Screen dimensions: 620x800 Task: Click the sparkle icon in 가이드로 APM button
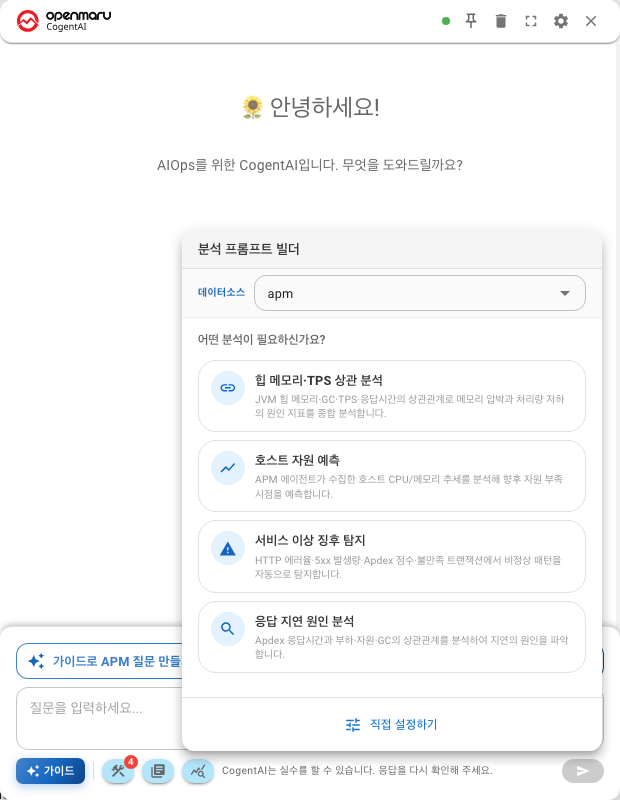click(x=36, y=661)
